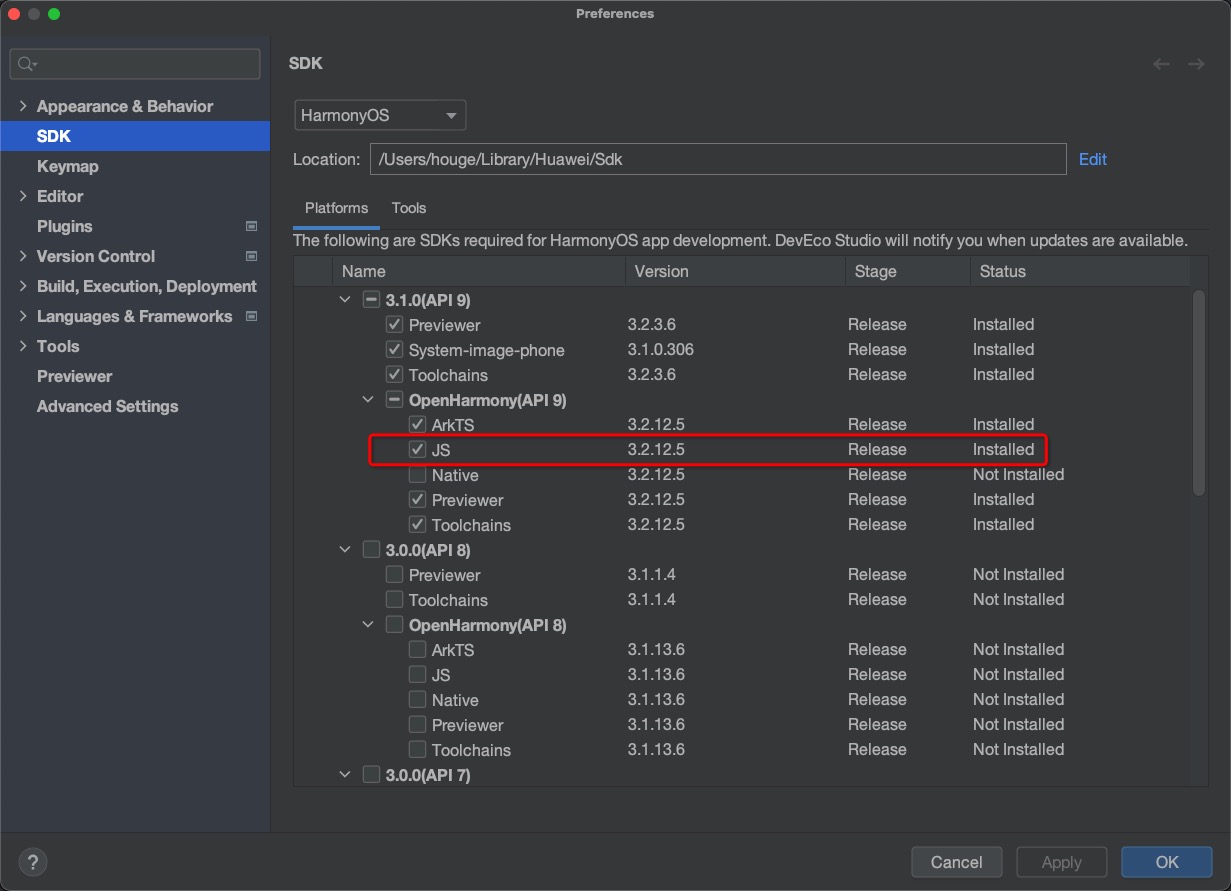
Task: Switch to the Tools tab
Action: pyautogui.click(x=409, y=208)
